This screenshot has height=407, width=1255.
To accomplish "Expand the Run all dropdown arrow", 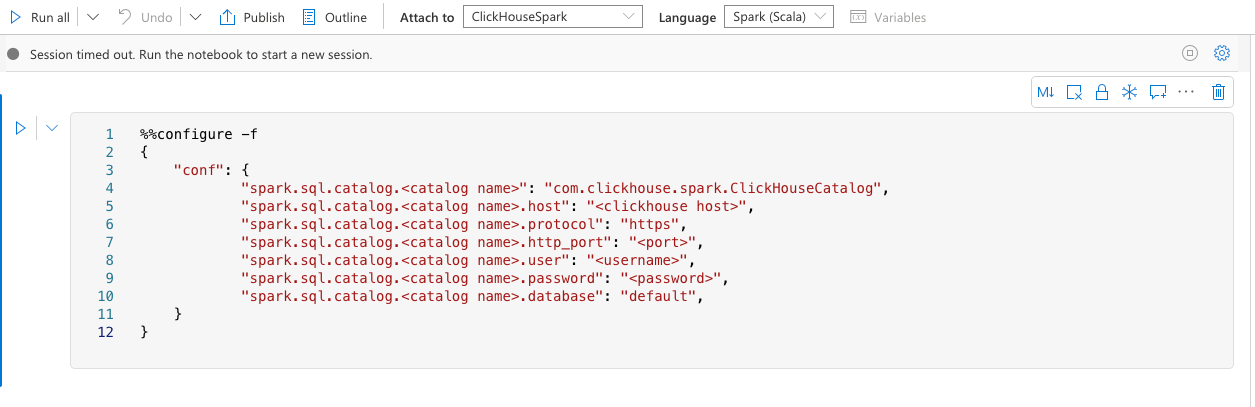I will (x=92, y=17).
